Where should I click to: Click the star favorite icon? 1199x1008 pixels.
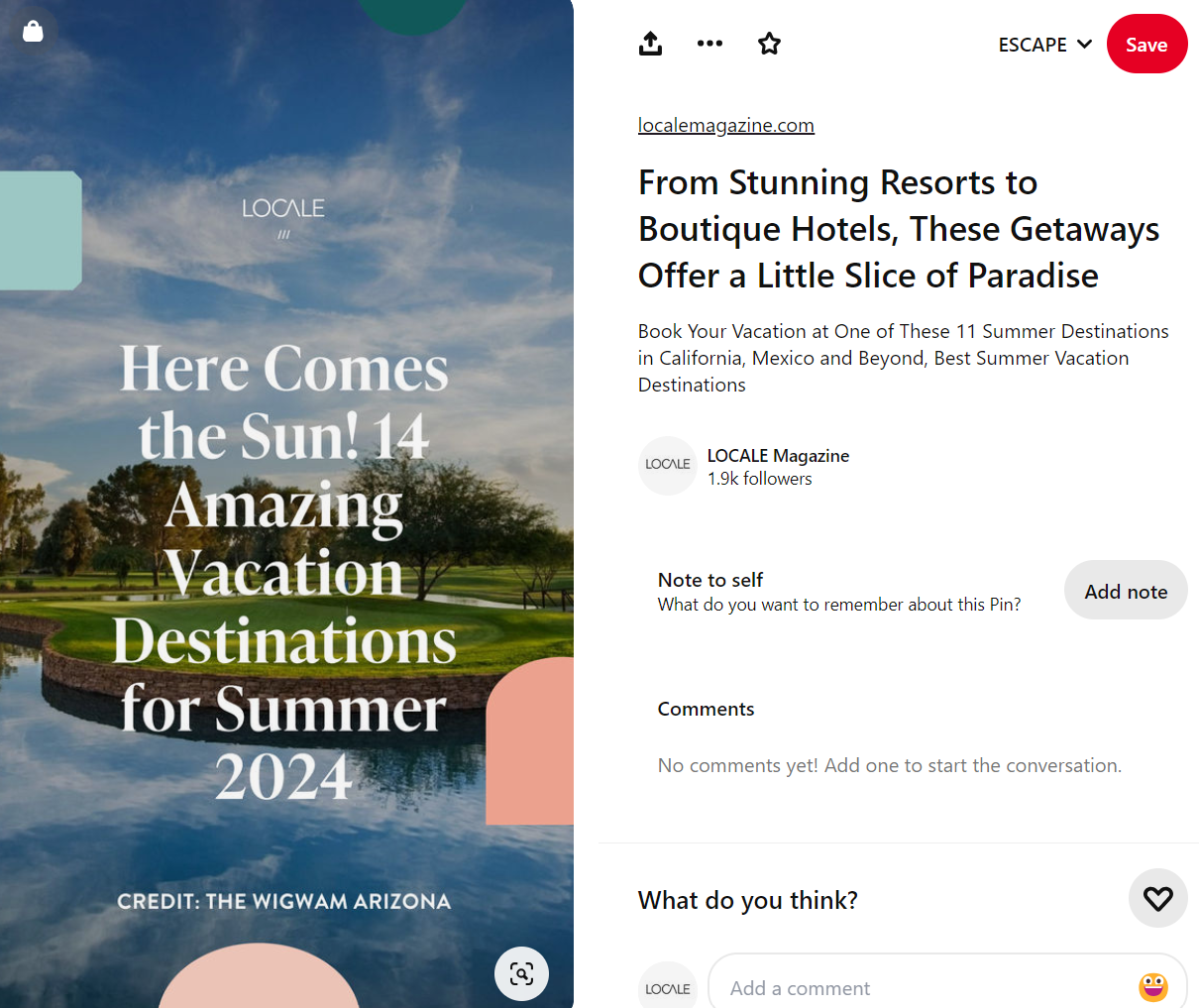769,44
